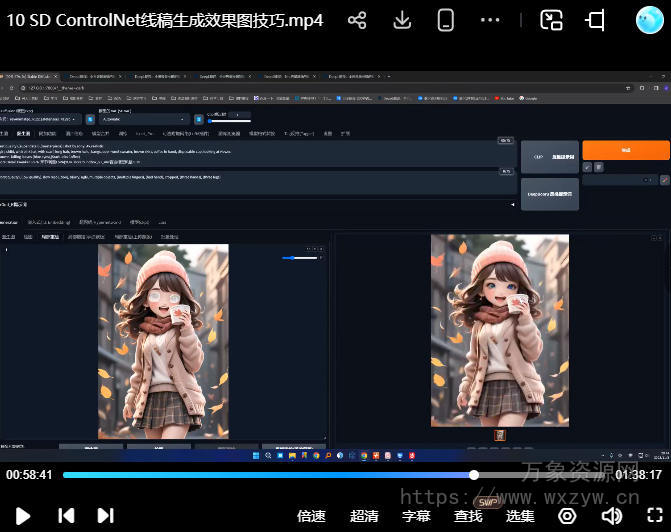This screenshot has width=671, height=532.
Task: Open the three-dot more options menu
Action: pos(490,20)
